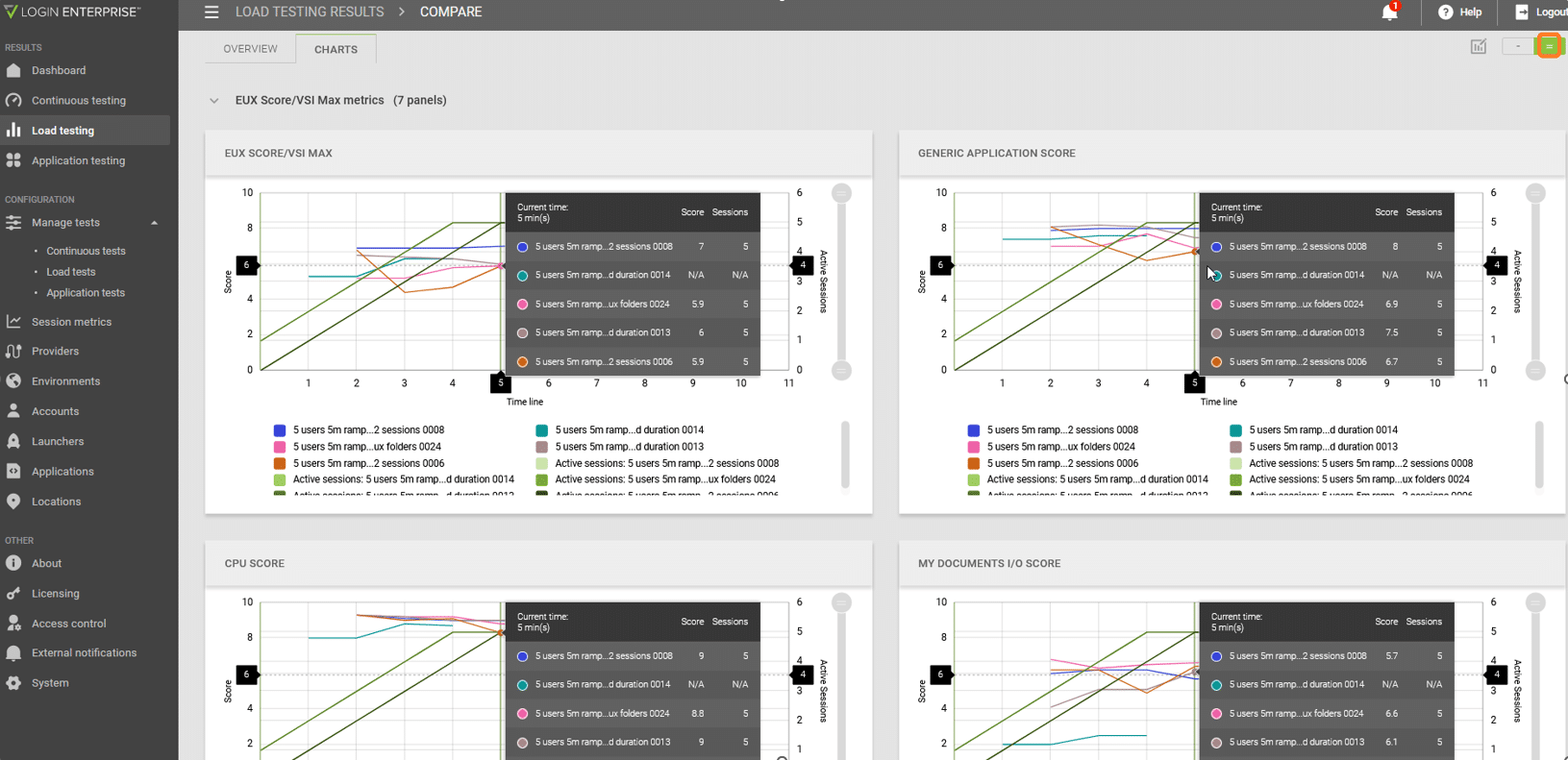Click score marker 6 on EUX Score axis

(246, 265)
